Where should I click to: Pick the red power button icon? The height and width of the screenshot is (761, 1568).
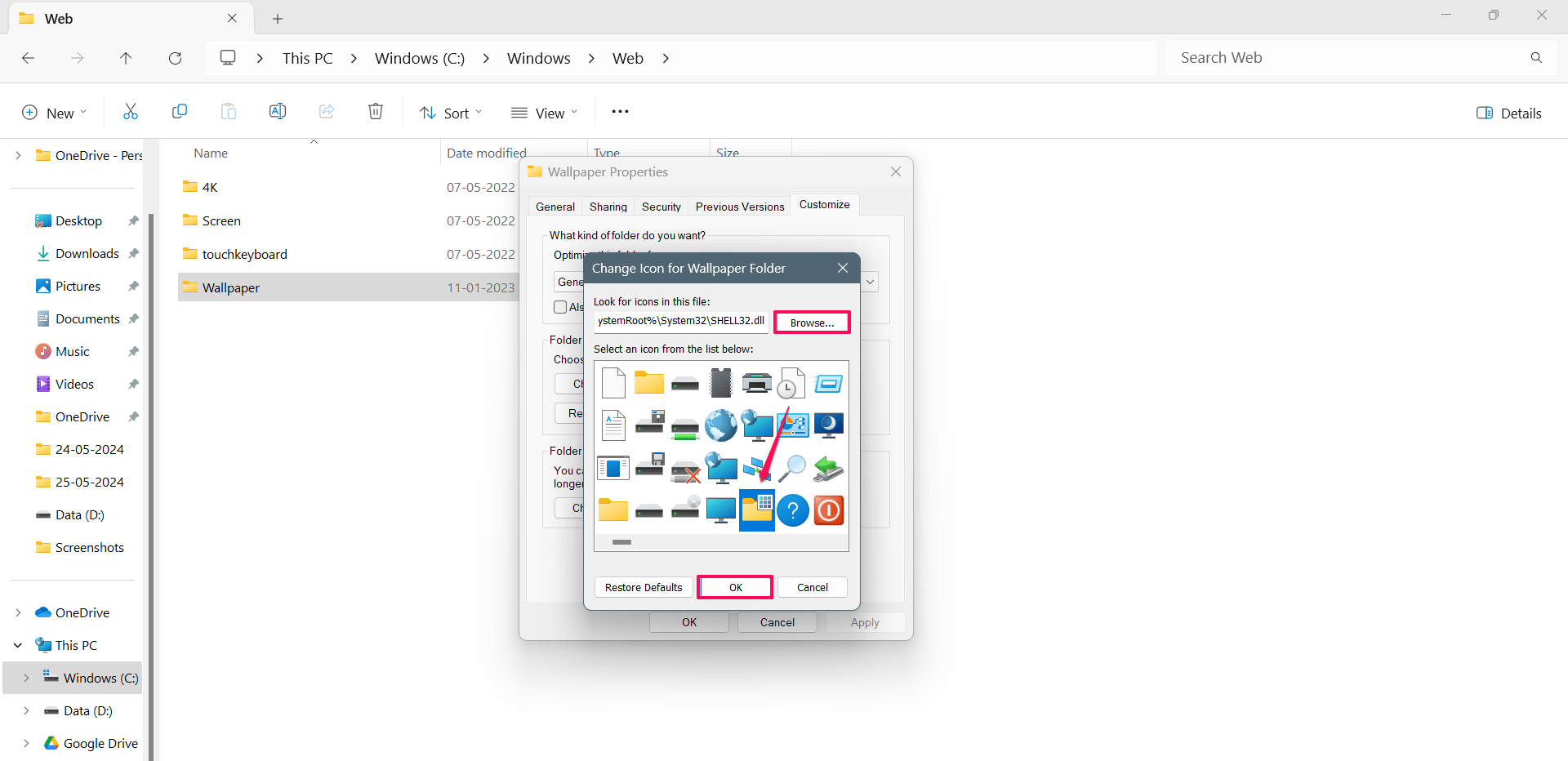tap(828, 510)
